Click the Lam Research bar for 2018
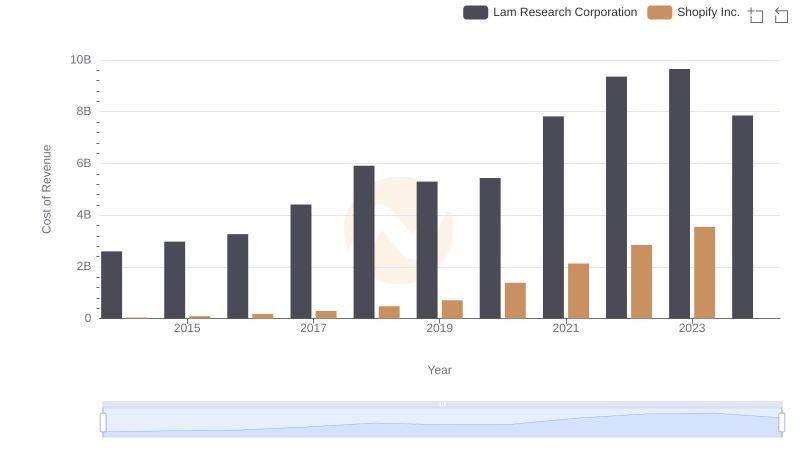Screen dimensions: 800x461 [x=364, y=242]
